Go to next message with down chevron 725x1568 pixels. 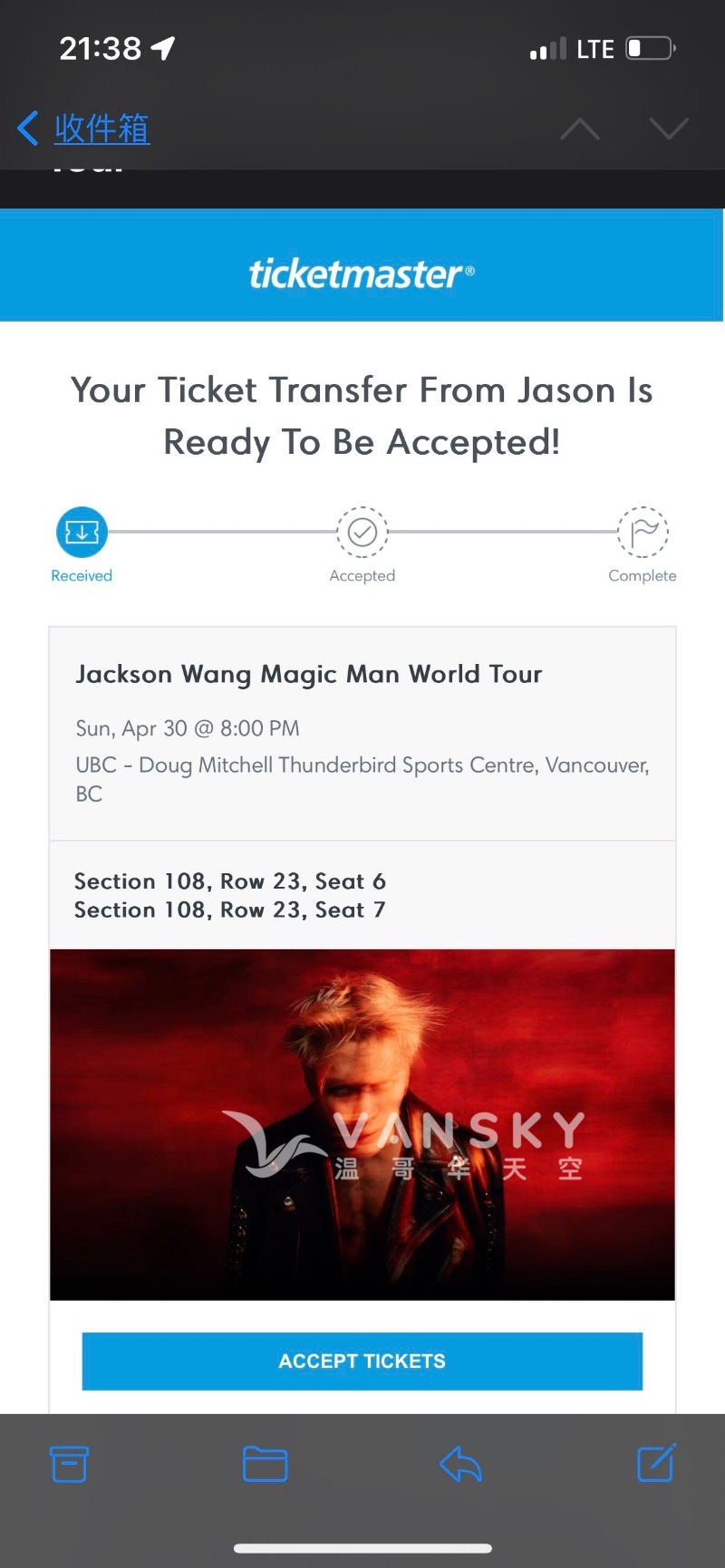(669, 130)
